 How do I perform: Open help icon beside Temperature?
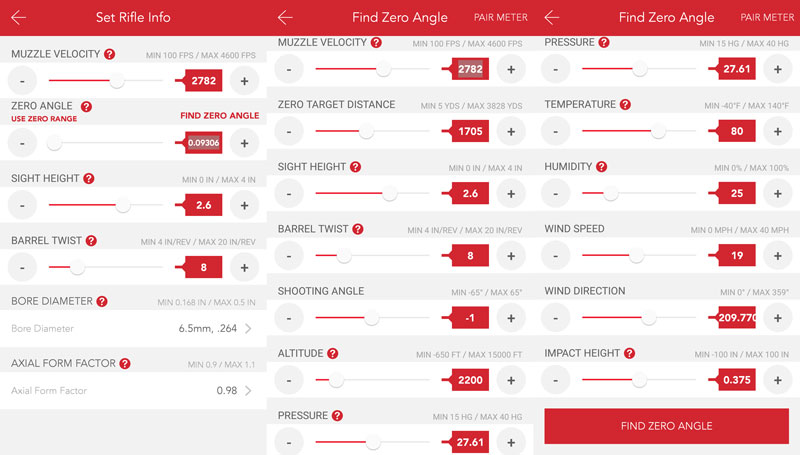click(625, 105)
